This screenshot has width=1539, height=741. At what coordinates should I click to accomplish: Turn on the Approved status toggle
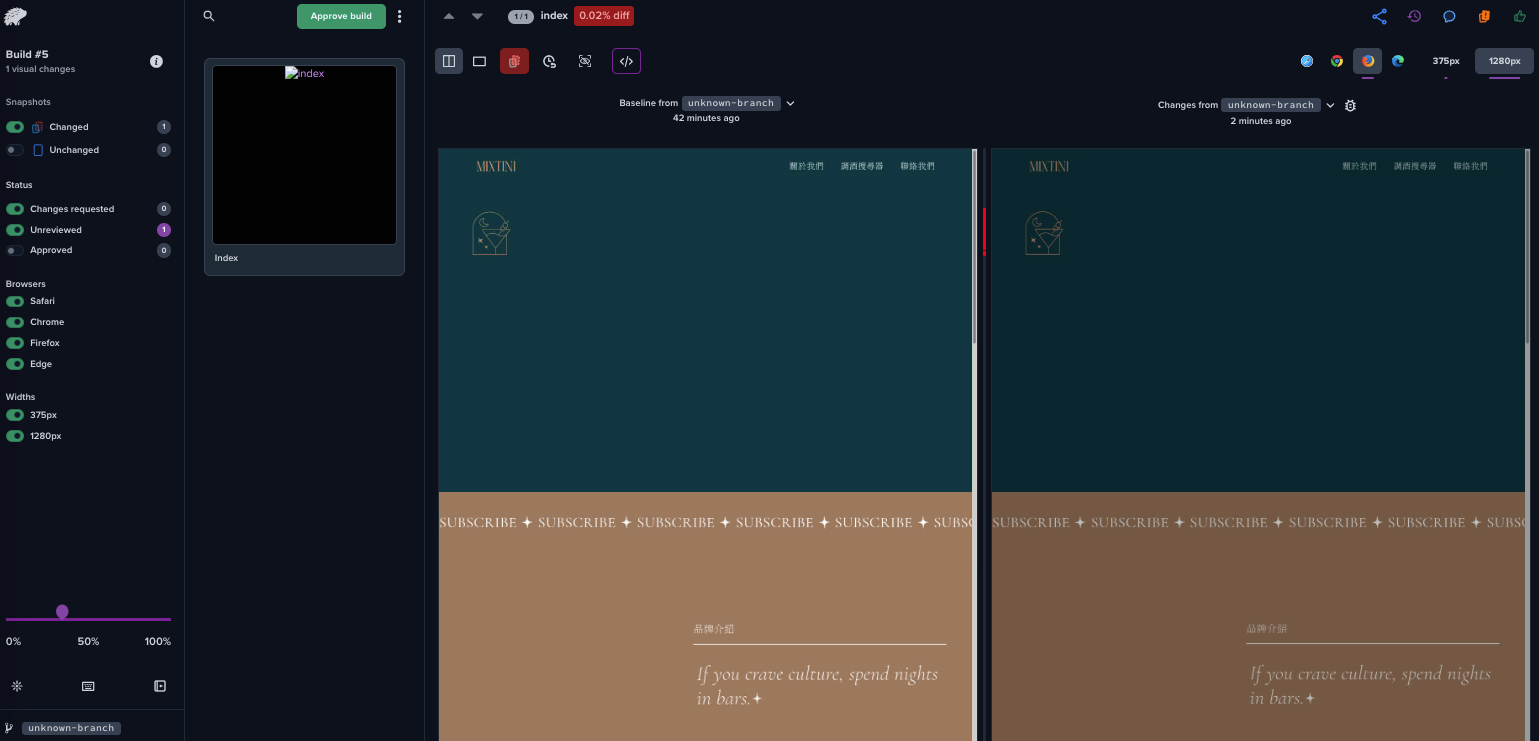click(x=15, y=250)
